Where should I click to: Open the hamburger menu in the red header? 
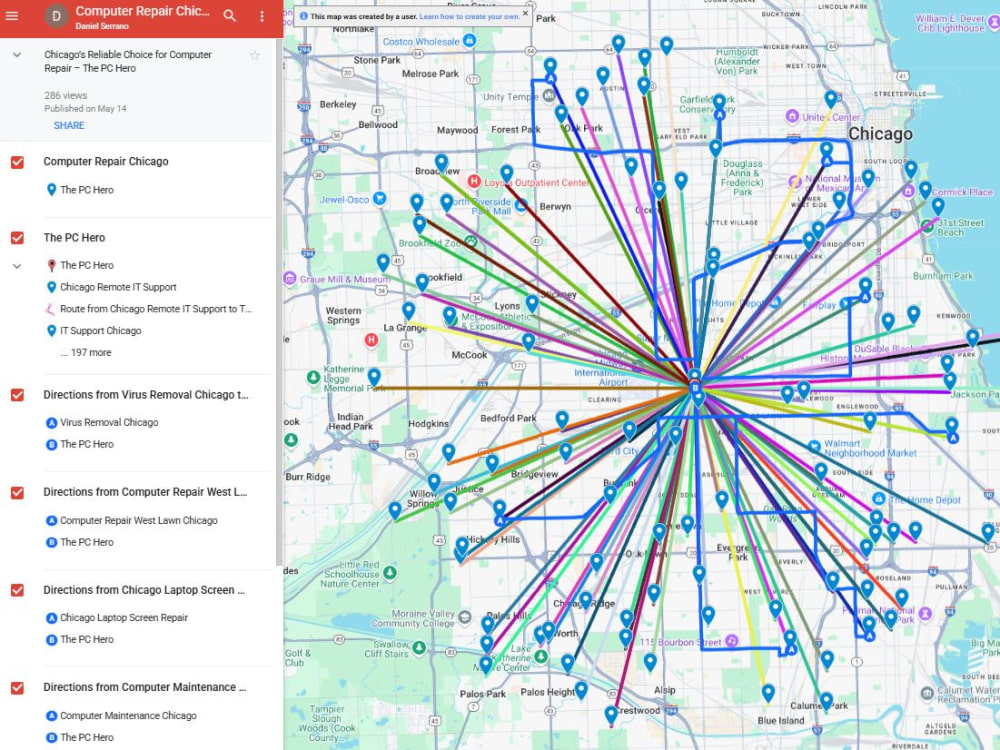pyautogui.click(x=12, y=16)
